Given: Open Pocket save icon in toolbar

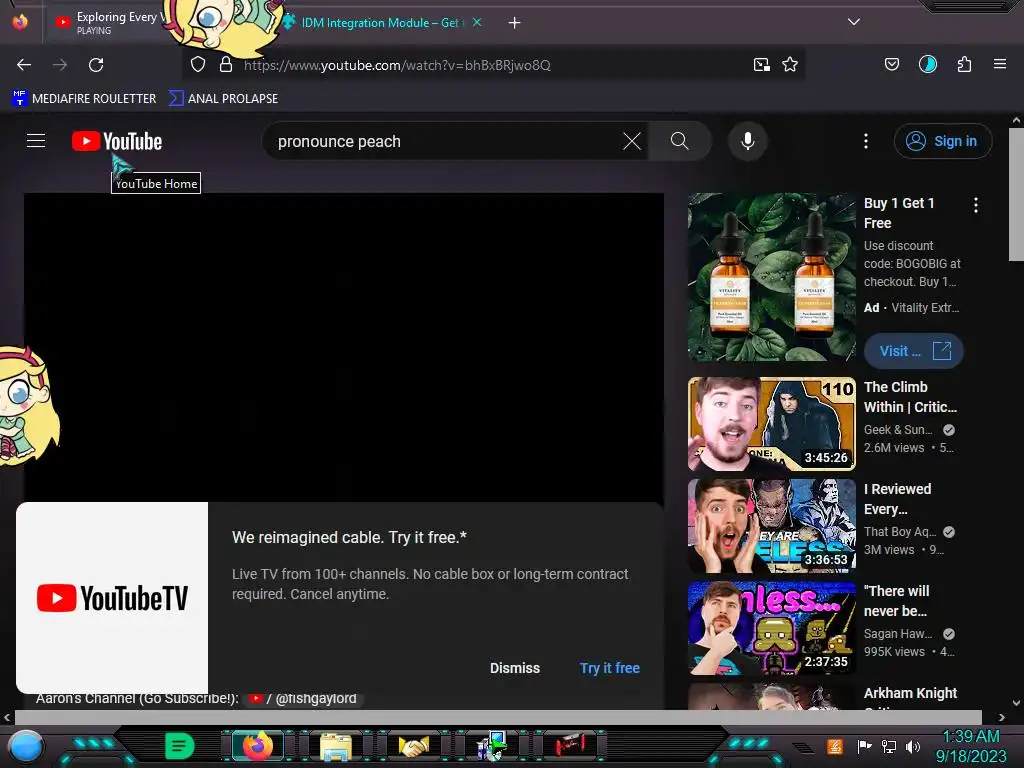Looking at the screenshot, I should (x=891, y=64).
